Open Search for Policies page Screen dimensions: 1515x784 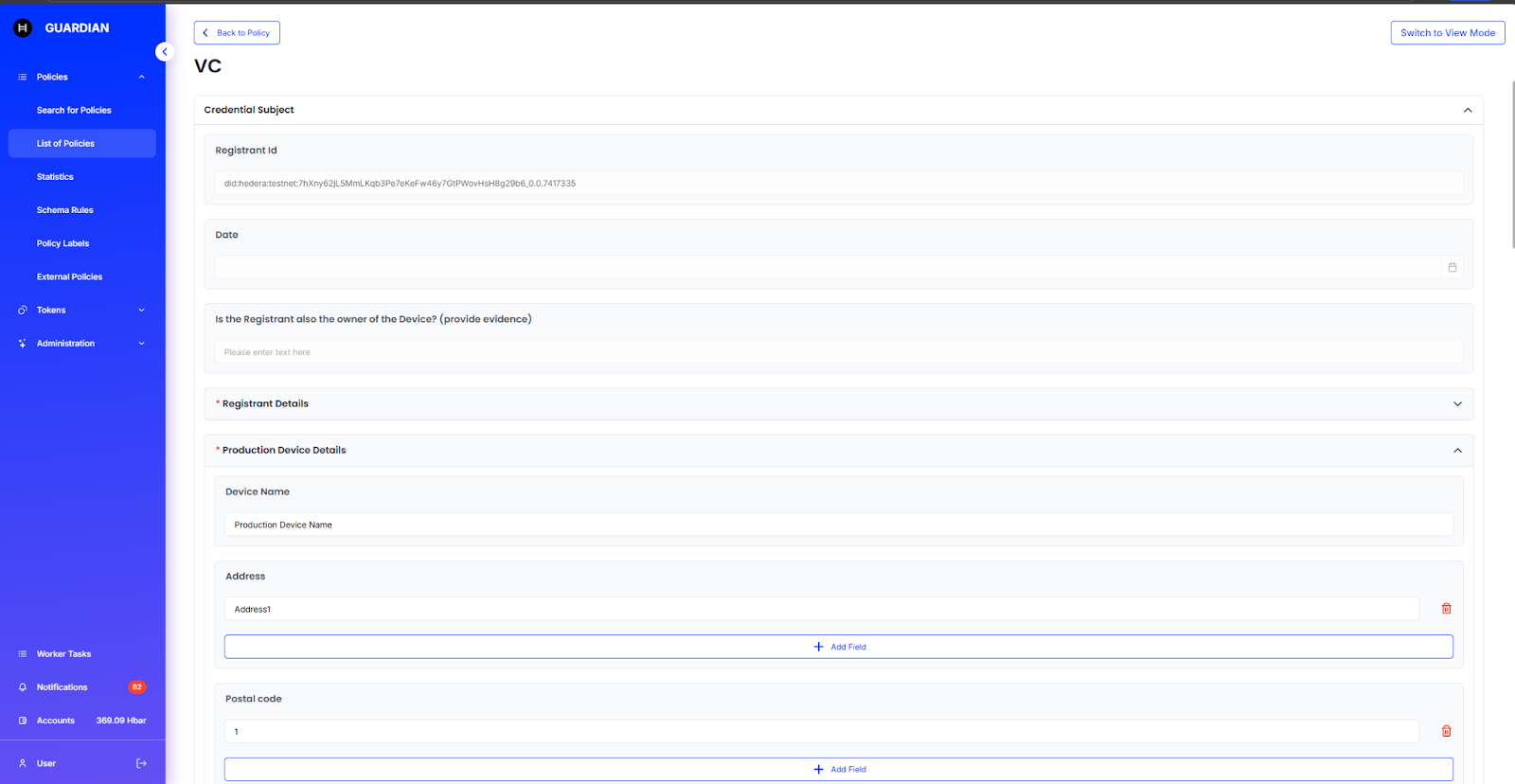coord(74,111)
